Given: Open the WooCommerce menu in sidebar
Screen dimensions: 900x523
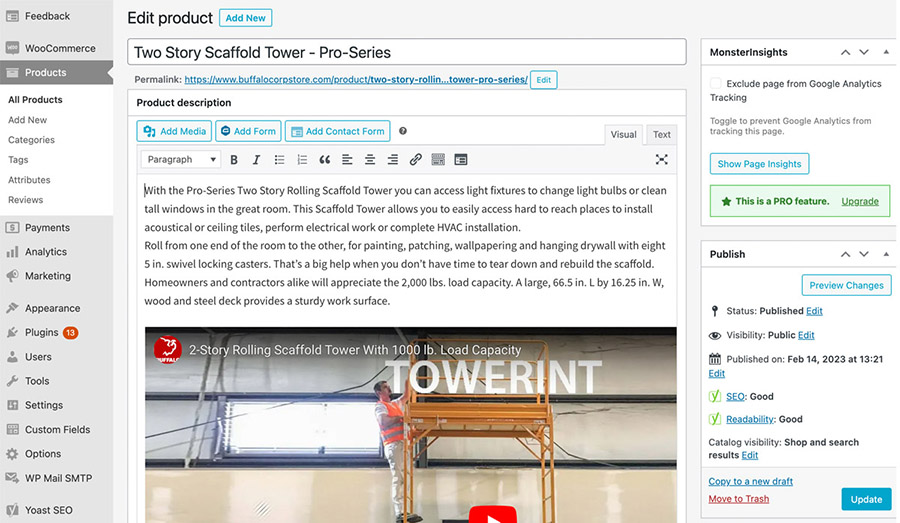Looking at the screenshot, I should (59, 48).
